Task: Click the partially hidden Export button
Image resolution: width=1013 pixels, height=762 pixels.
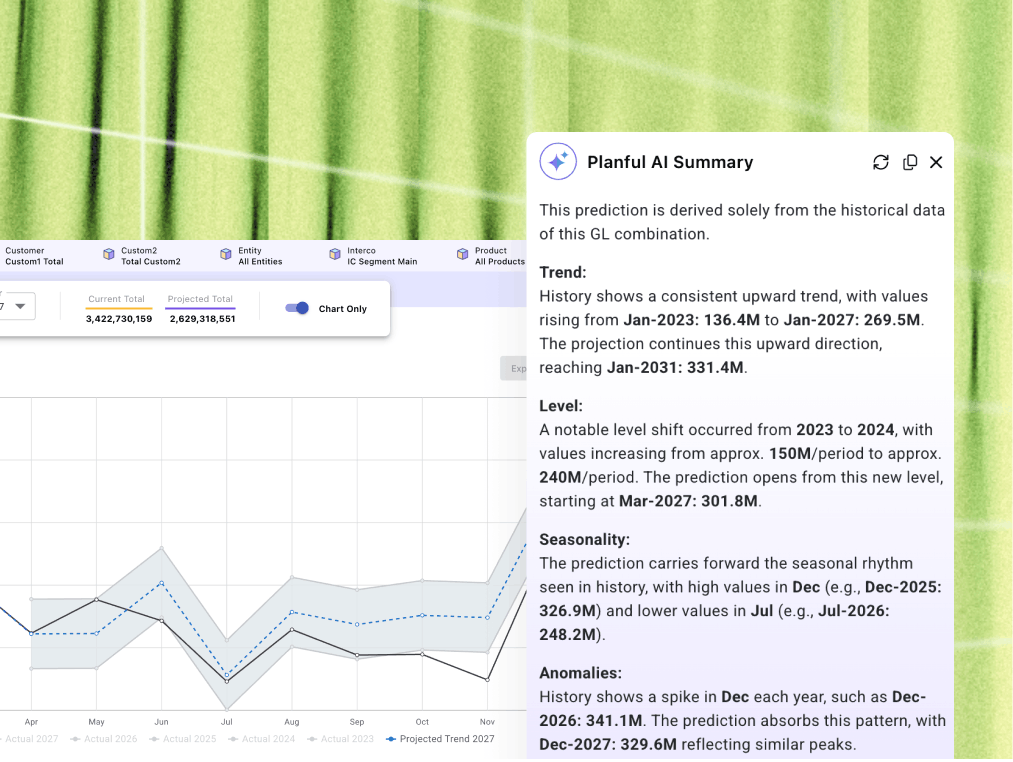Action: click(514, 368)
